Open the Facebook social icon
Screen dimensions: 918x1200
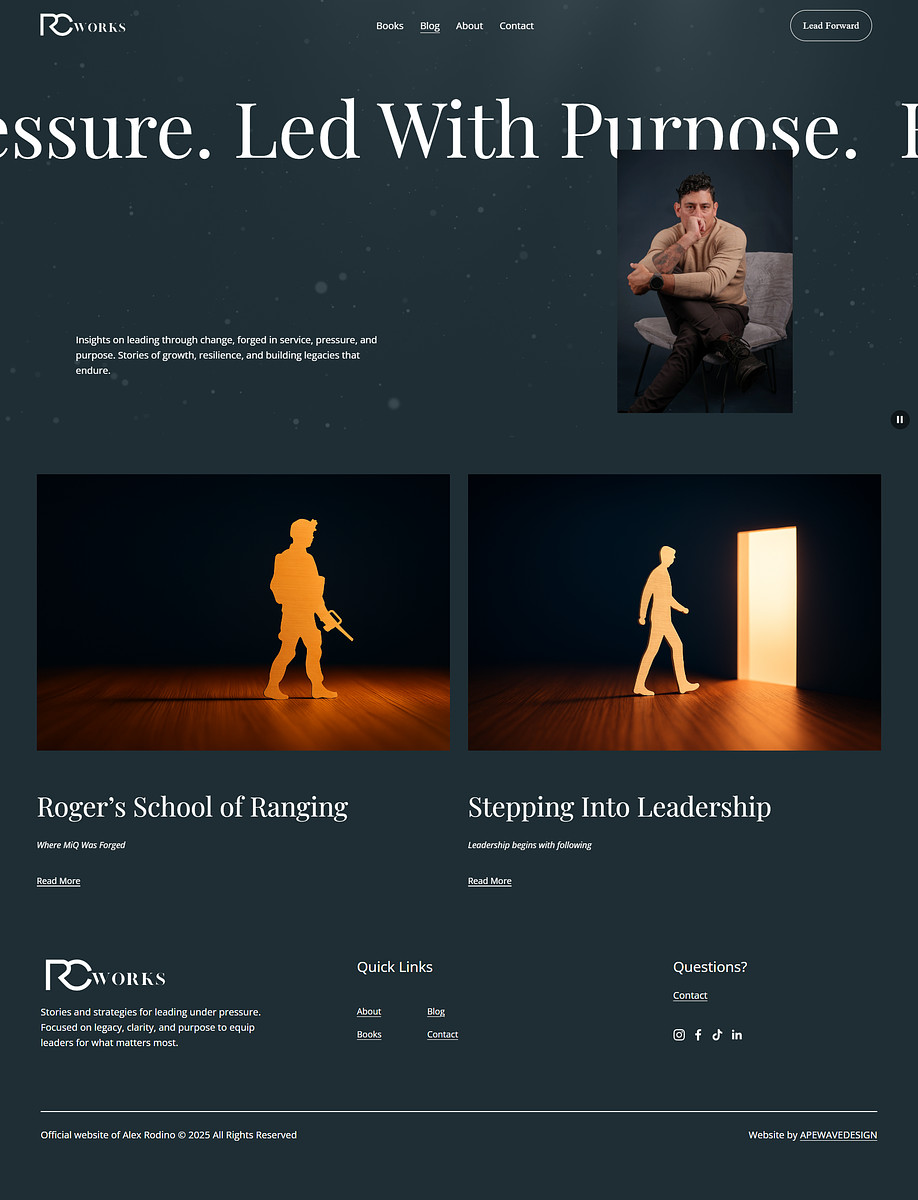coord(698,1035)
